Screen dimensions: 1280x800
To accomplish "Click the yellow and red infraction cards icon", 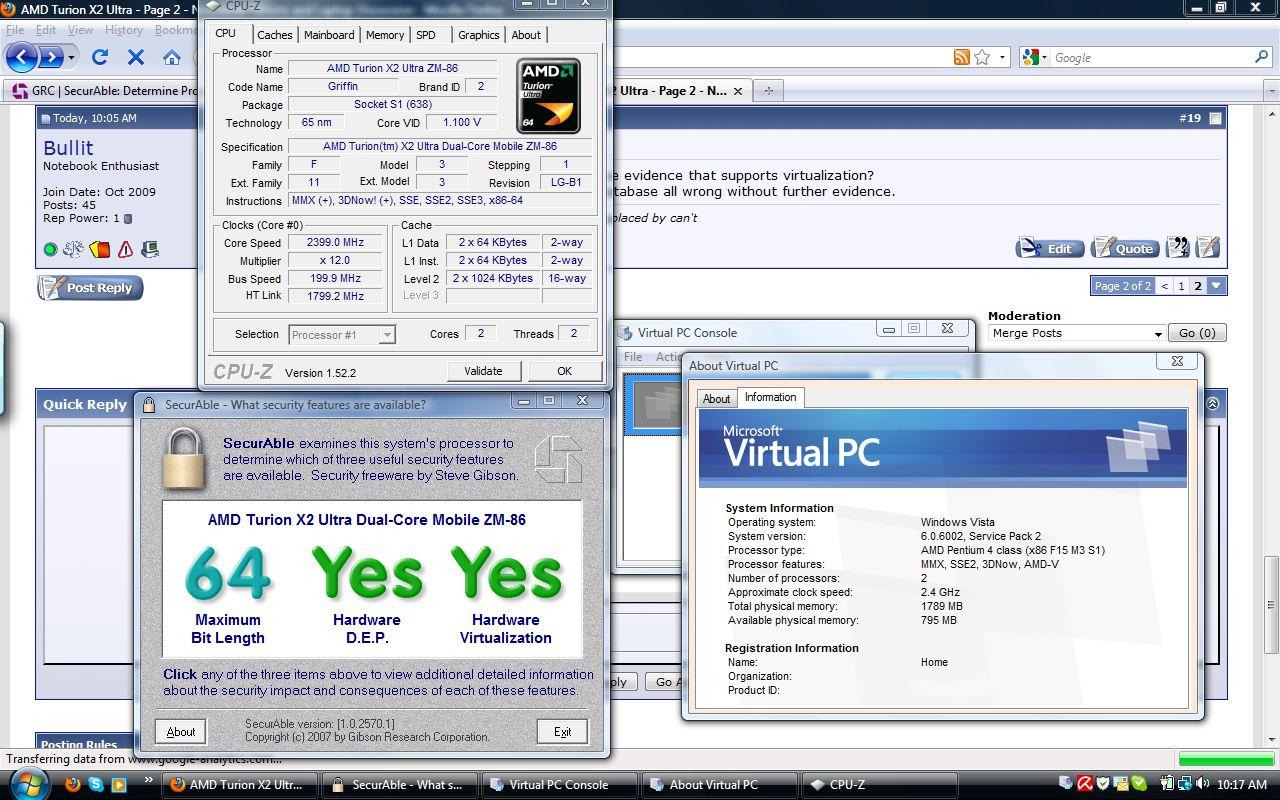I will coord(99,249).
